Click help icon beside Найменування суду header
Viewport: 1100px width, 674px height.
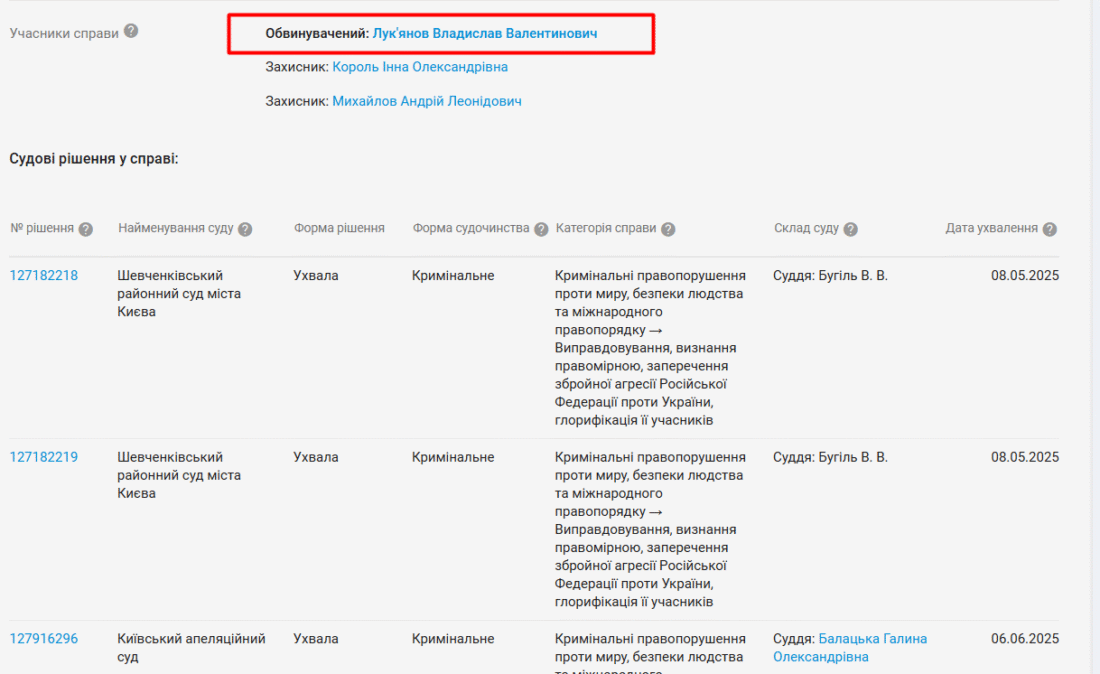click(x=245, y=229)
